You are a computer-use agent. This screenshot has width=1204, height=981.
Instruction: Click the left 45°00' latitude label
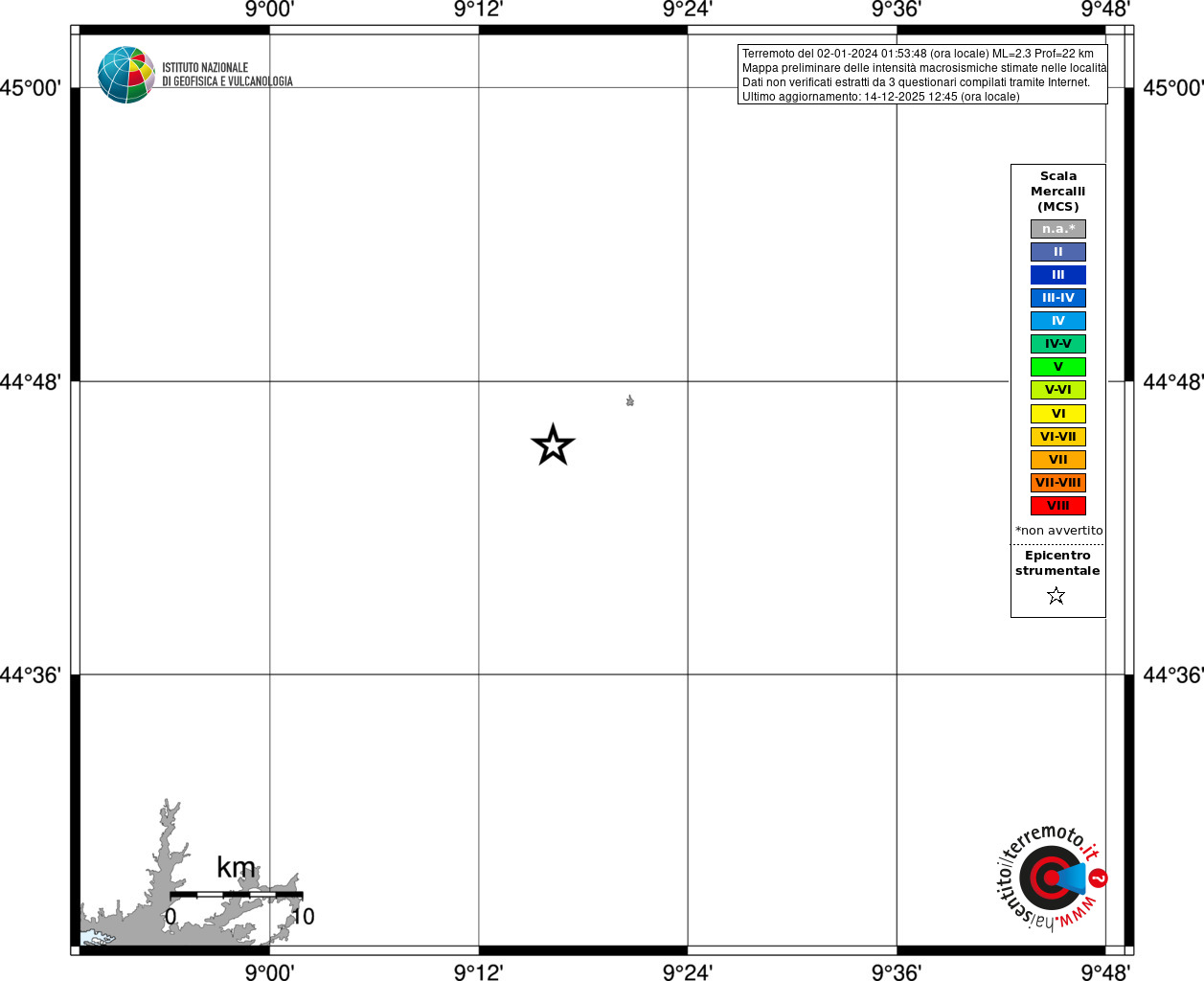point(31,88)
